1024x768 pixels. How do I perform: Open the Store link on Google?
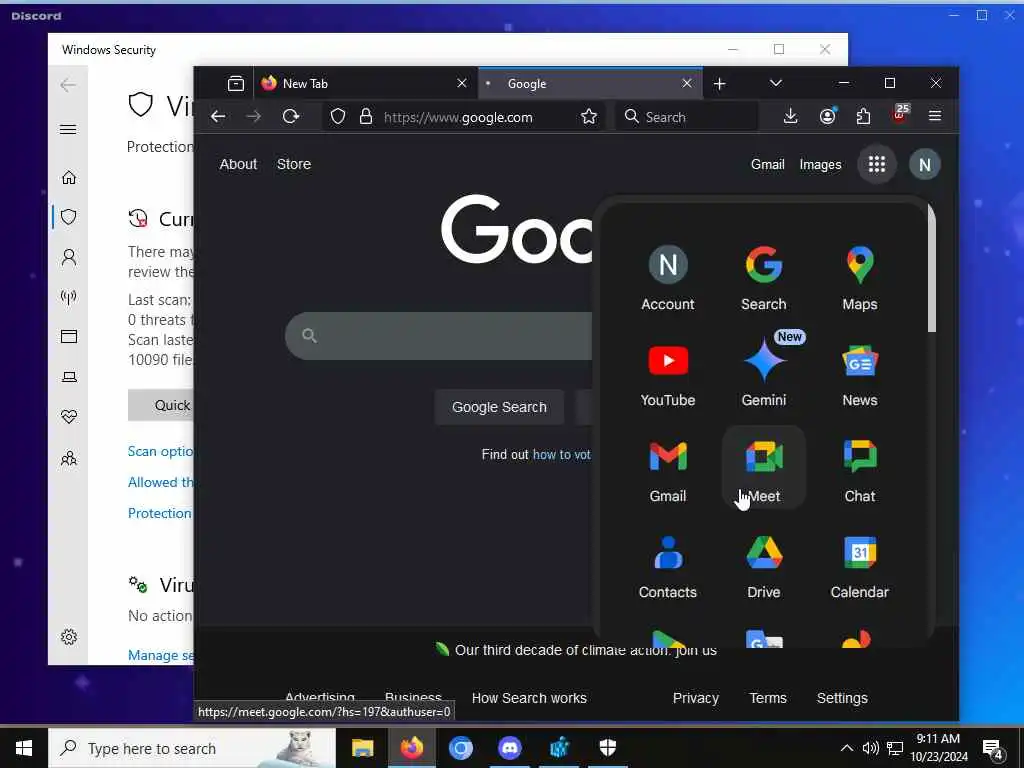[294, 164]
